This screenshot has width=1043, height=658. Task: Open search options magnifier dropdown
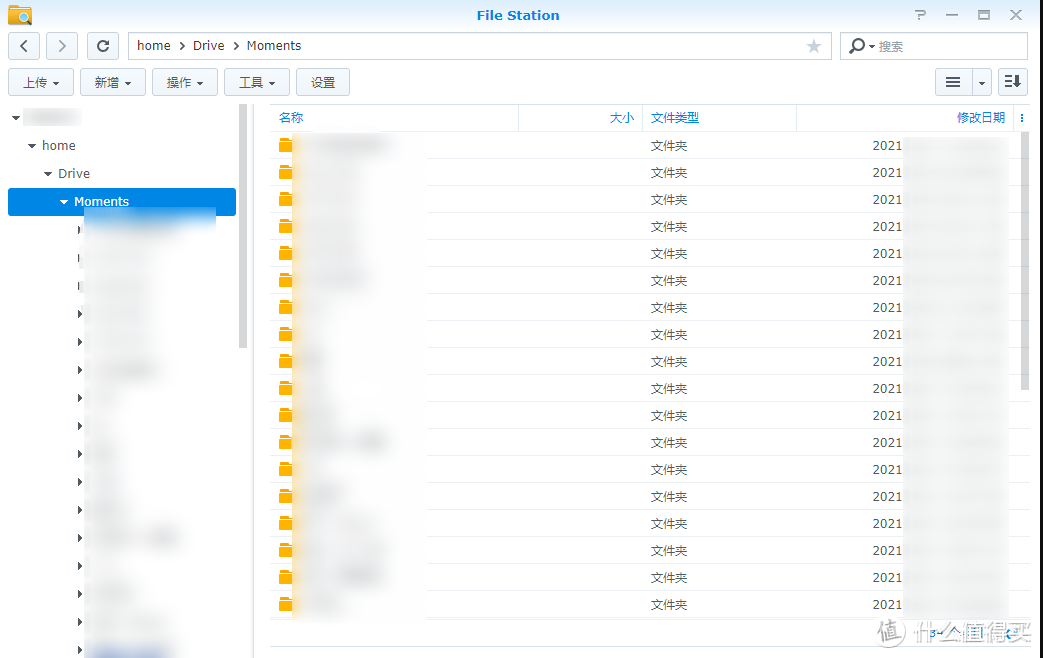pyautogui.click(x=861, y=46)
